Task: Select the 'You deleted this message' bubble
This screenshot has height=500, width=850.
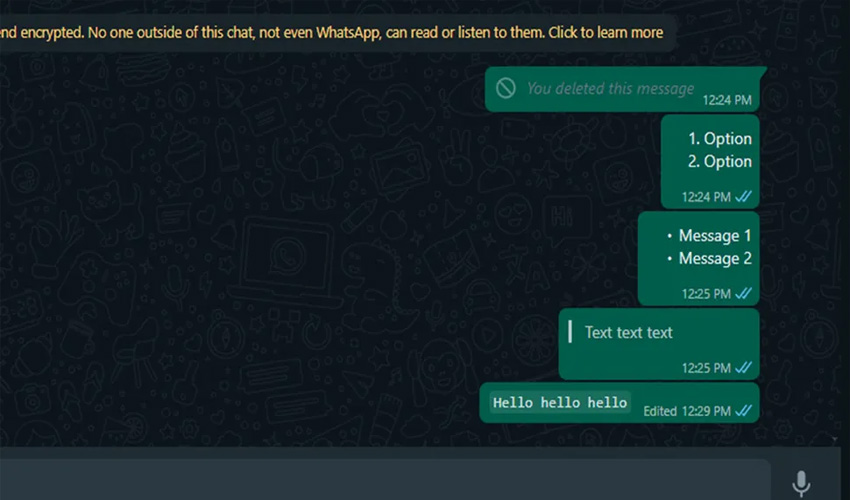Action: coord(624,89)
